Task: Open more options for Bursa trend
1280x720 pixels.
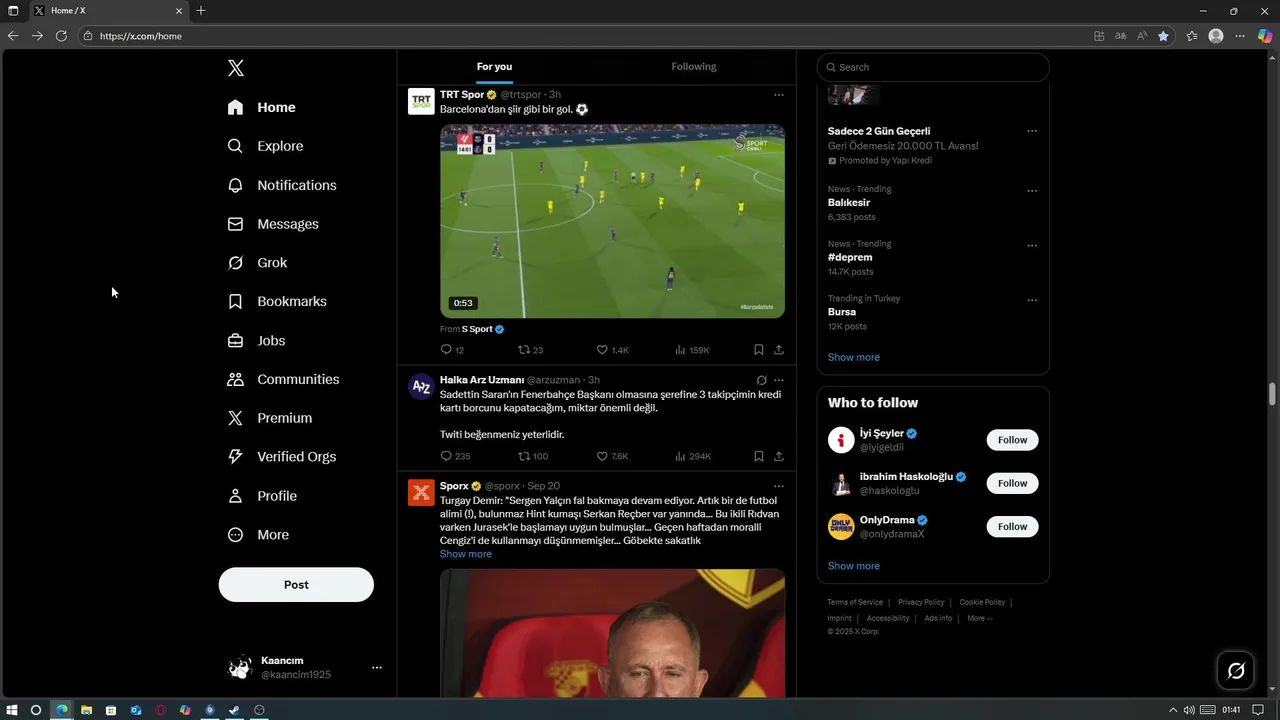Action: (1032, 300)
